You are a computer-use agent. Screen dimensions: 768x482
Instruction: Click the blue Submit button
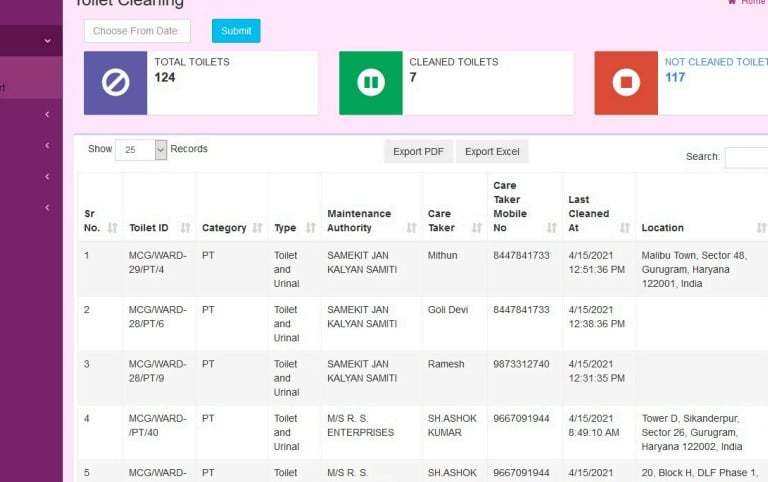click(x=236, y=31)
